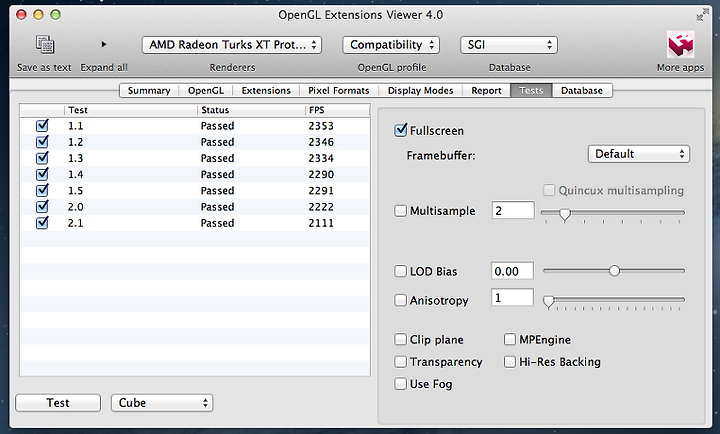Select FPS value 2346
The height and width of the screenshot is (434, 720).
coord(321,142)
